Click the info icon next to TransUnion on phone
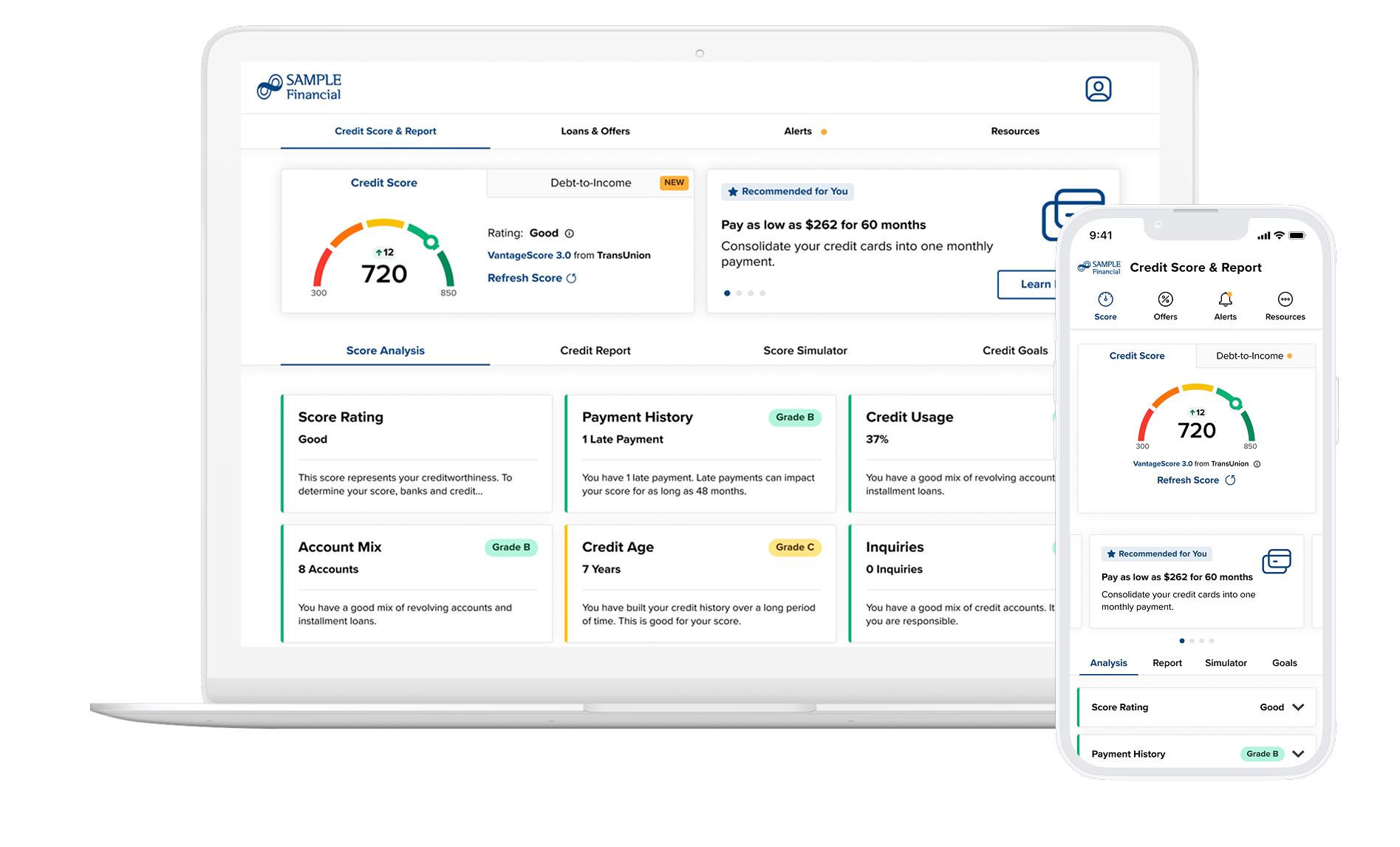The image size is (1400, 847). [1257, 464]
